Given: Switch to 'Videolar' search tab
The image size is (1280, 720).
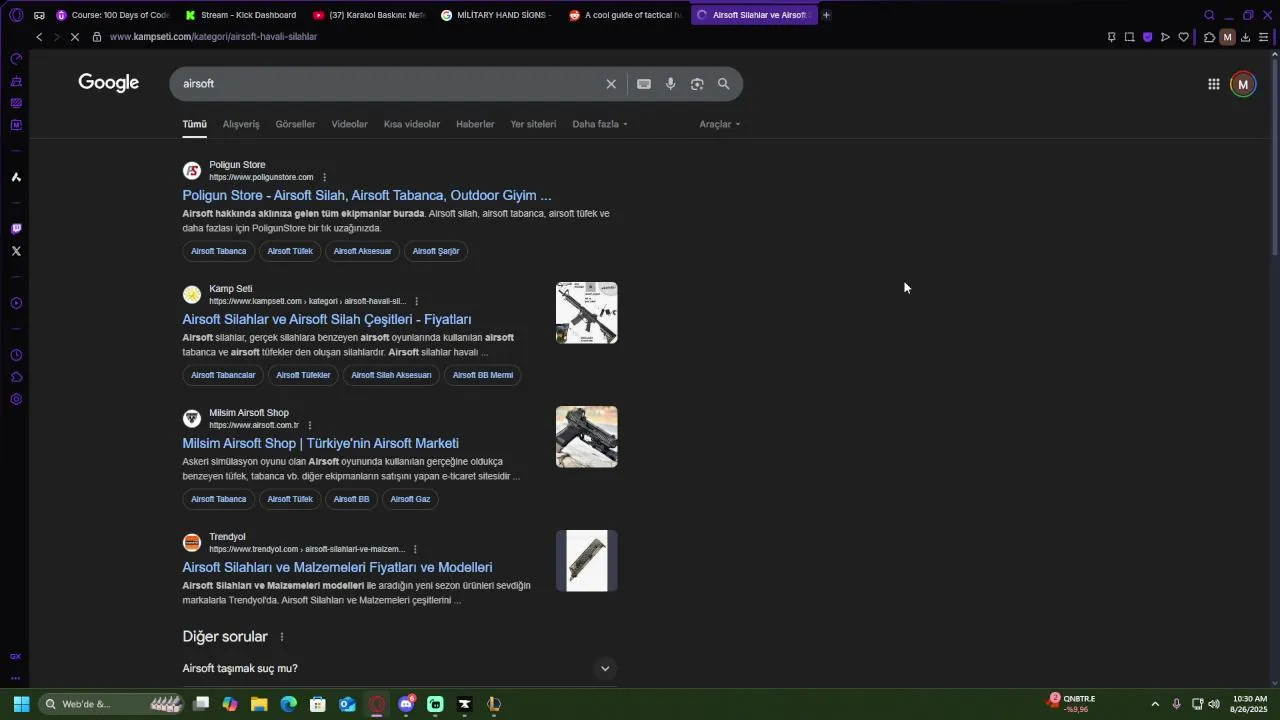Looking at the screenshot, I should pyautogui.click(x=350, y=124).
